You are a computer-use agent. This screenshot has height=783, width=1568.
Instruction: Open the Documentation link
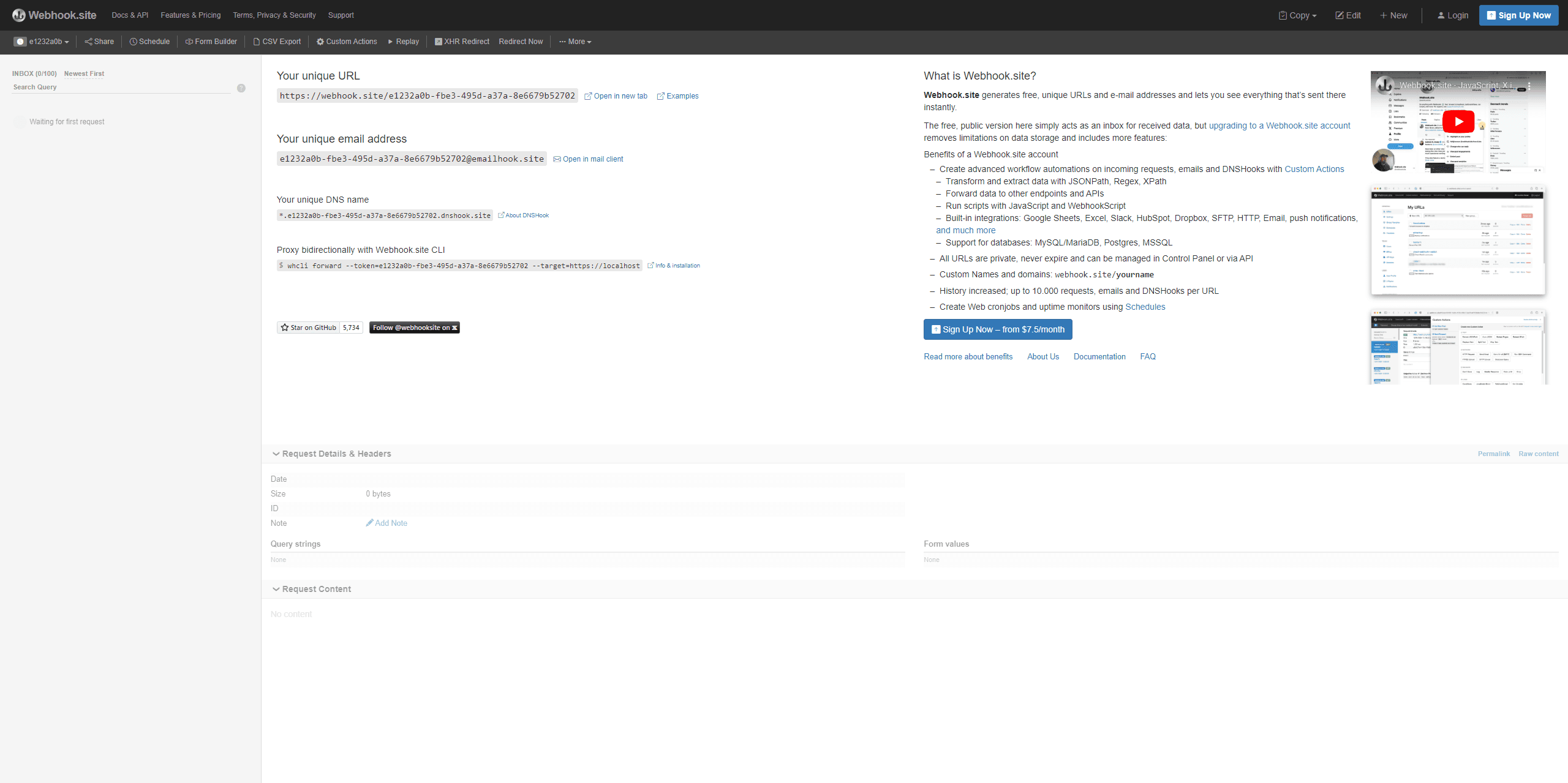click(x=1099, y=356)
